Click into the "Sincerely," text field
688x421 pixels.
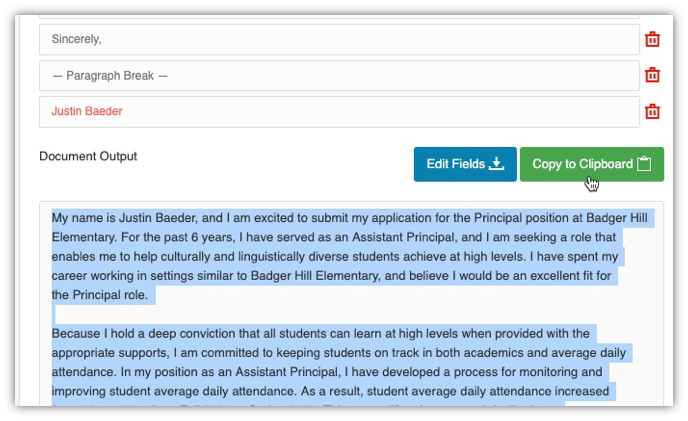pyautogui.click(x=339, y=40)
